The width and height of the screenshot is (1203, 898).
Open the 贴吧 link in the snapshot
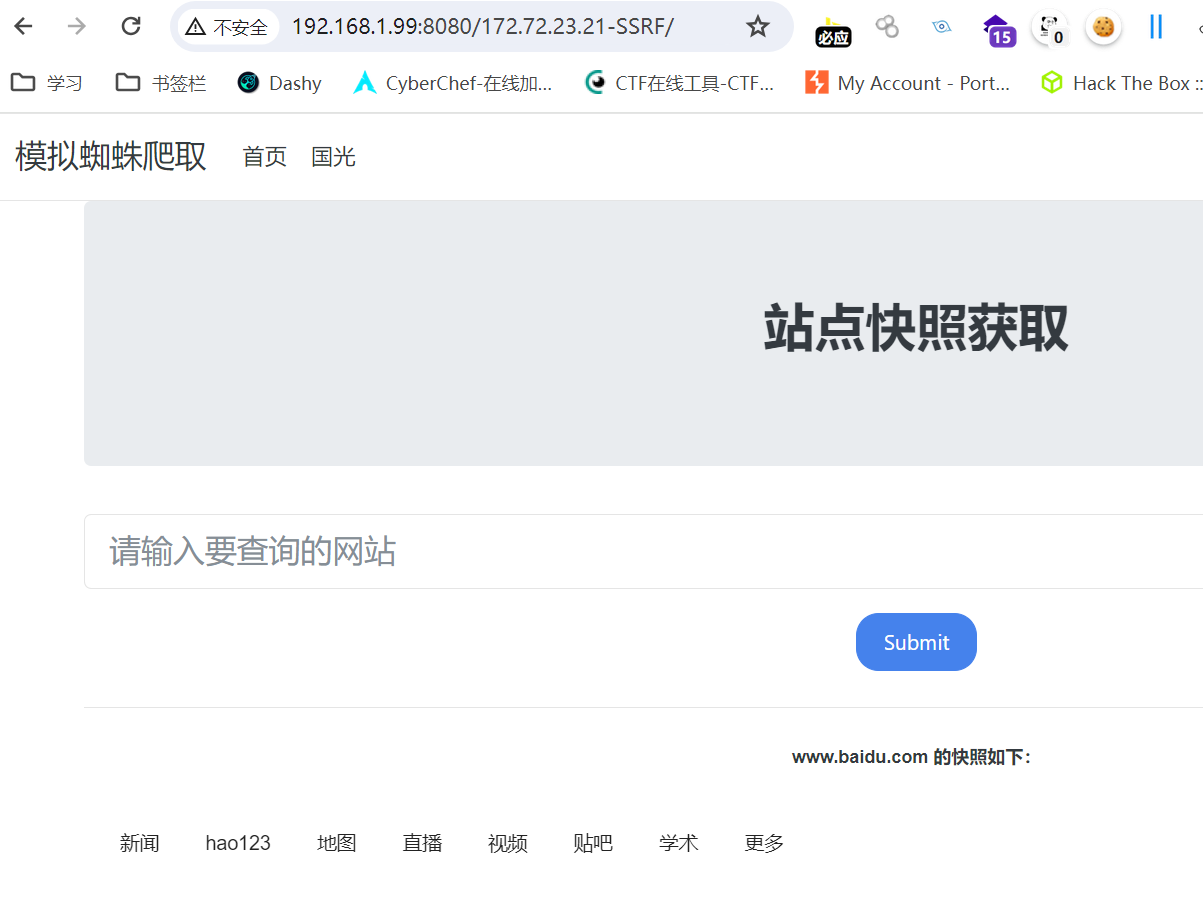point(593,843)
